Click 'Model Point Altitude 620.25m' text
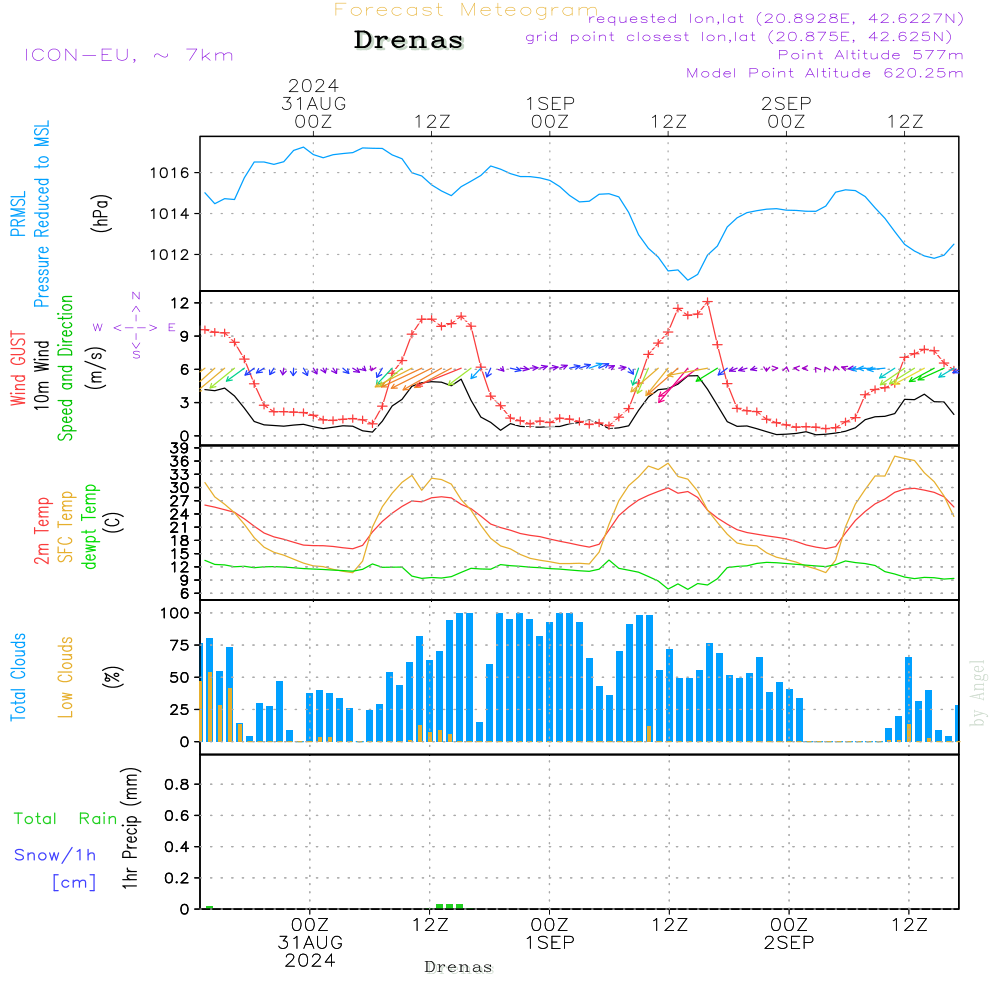 click(x=825, y=73)
